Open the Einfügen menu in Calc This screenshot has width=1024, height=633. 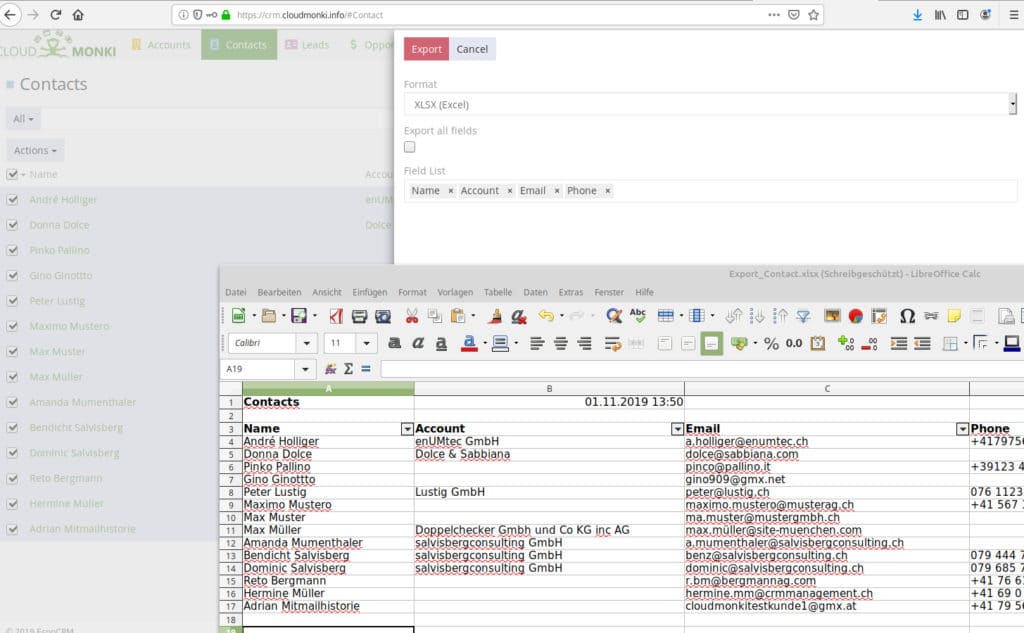pyautogui.click(x=370, y=292)
